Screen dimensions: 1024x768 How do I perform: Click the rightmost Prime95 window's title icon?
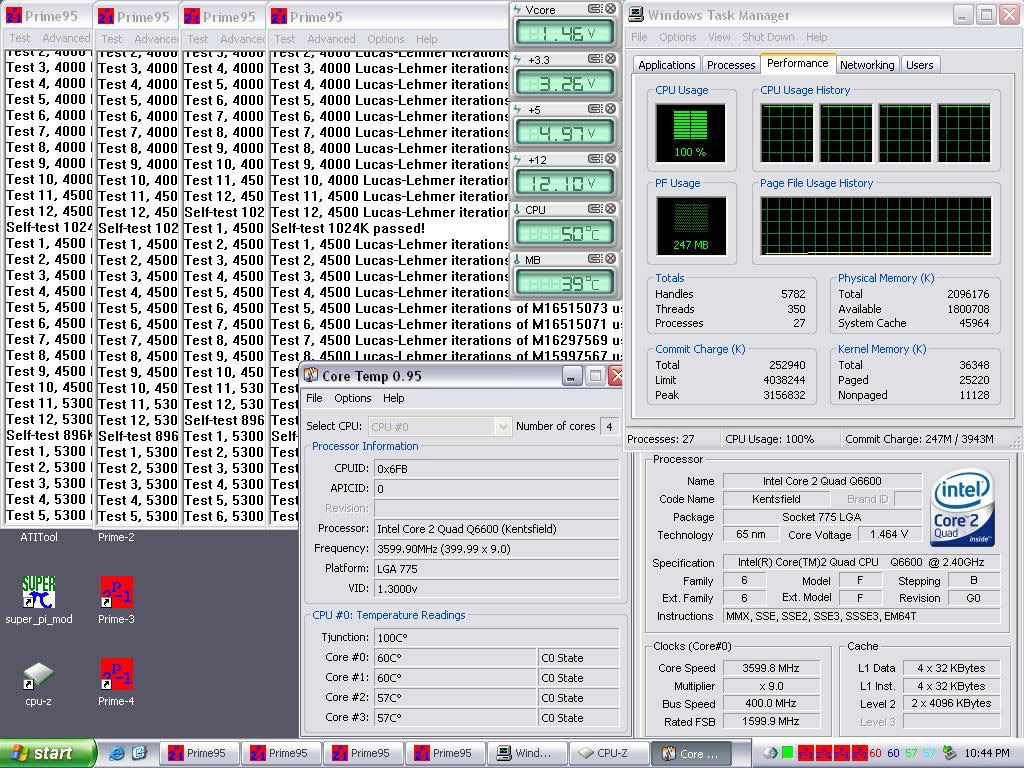[x=279, y=16]
